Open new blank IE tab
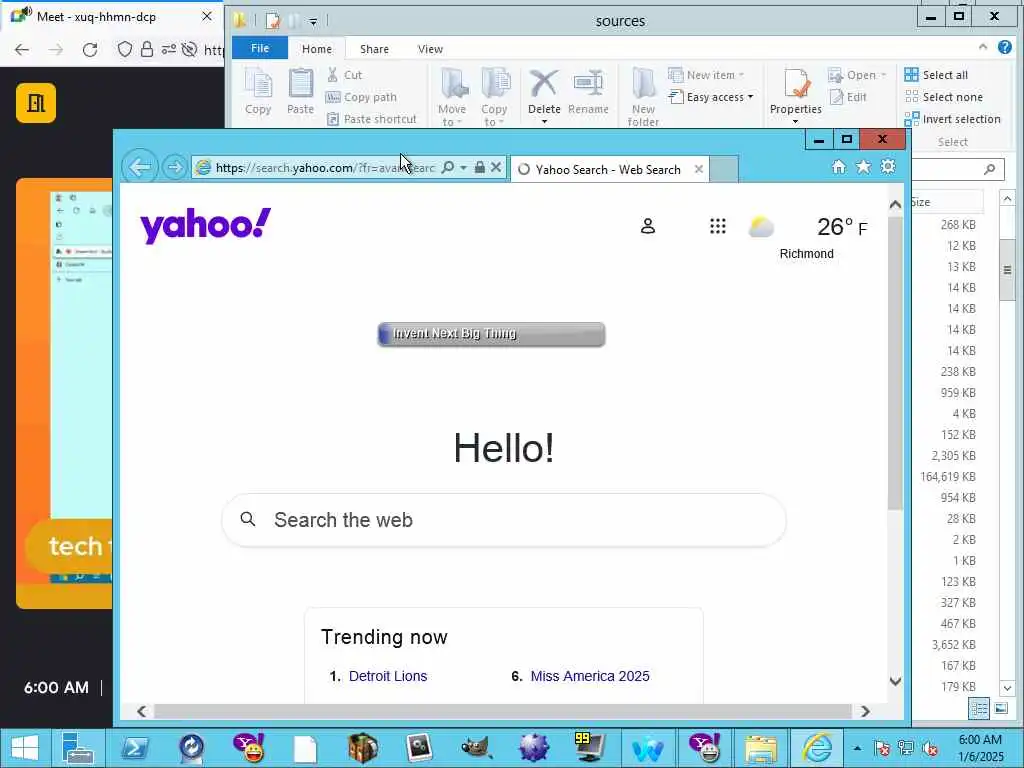 (x=724, y=169)
